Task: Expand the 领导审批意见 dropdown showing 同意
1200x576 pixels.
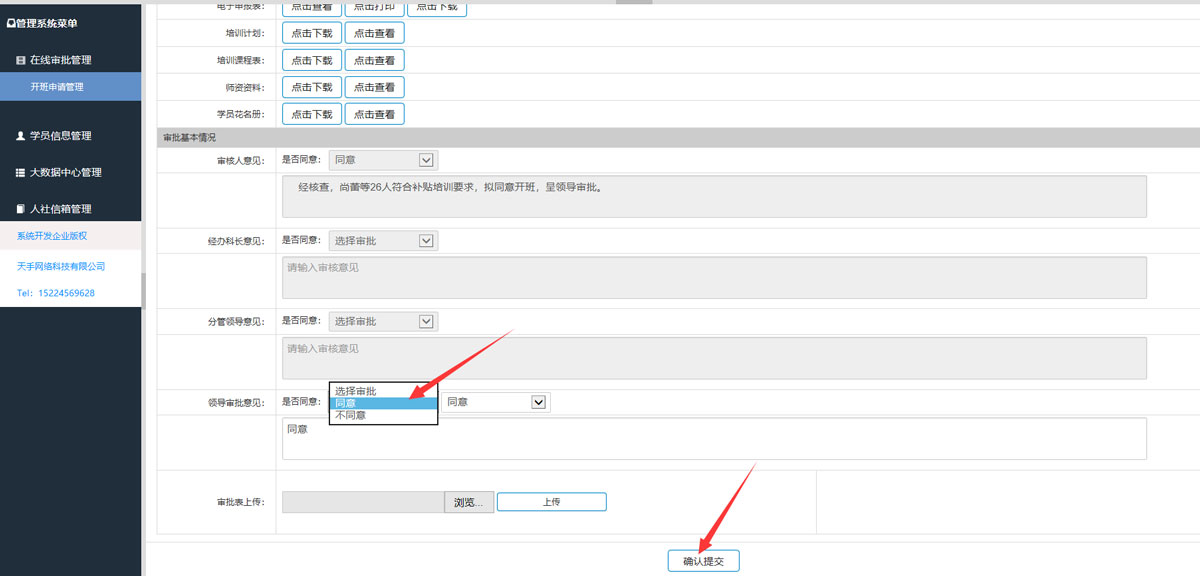Action: pos(496,402)
